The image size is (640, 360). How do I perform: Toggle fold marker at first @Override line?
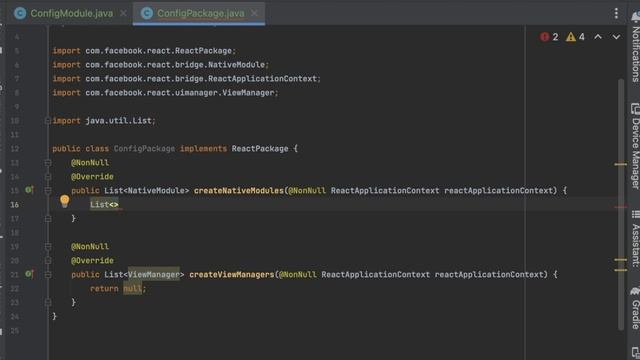coord(48,177)
